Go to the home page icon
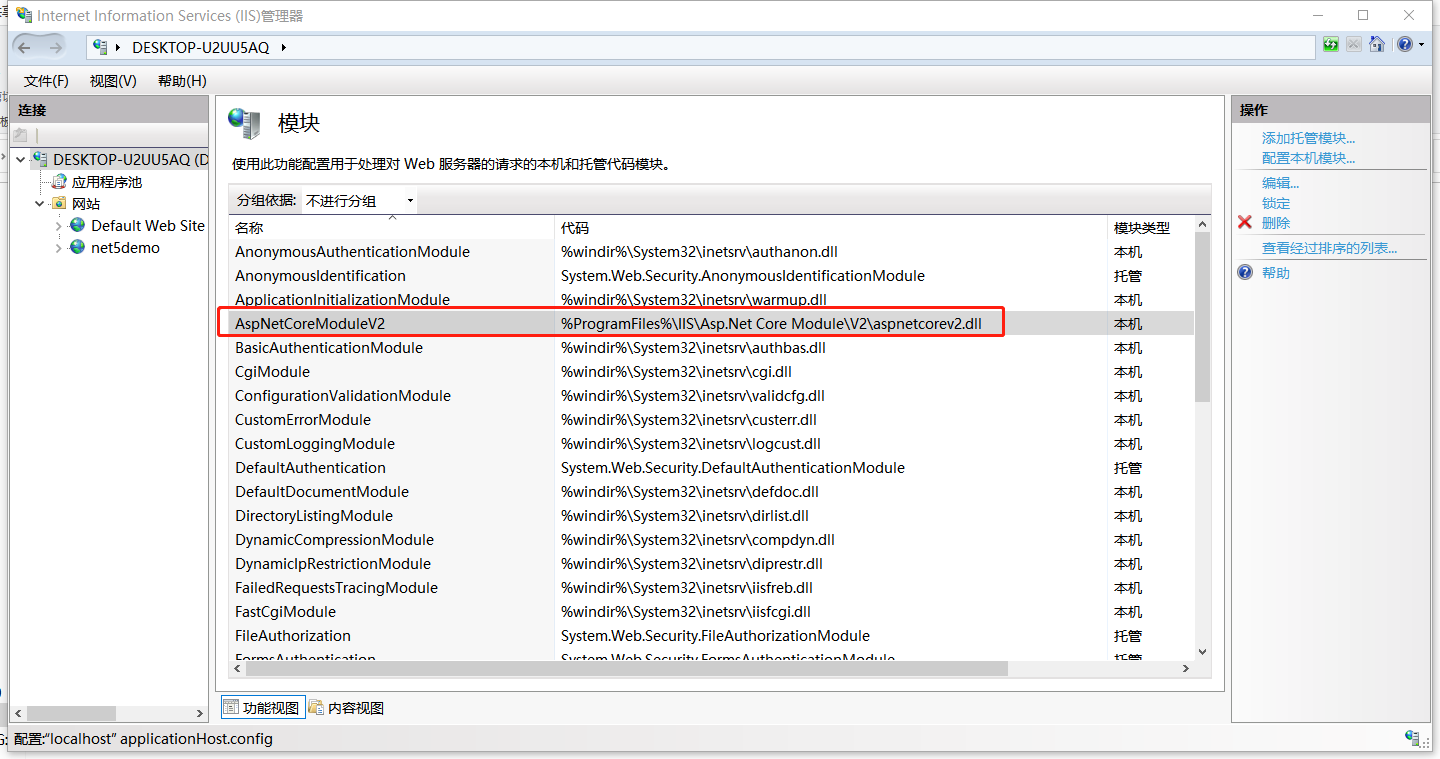Image resolution: width=1440 pixels, height=759 pixels. [x=1377, y=45]
